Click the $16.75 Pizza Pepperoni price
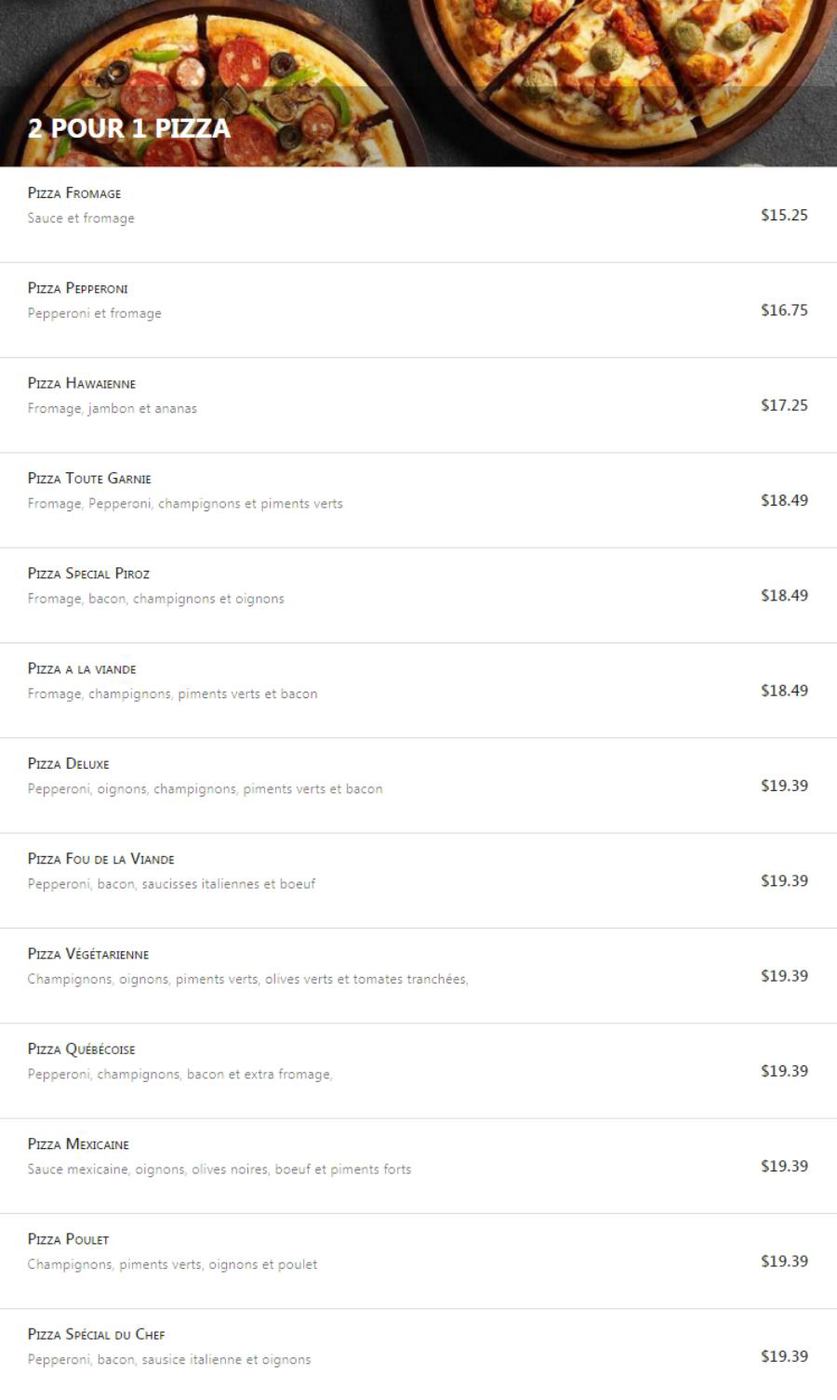The image size is (837, 1400). (784, 310)
